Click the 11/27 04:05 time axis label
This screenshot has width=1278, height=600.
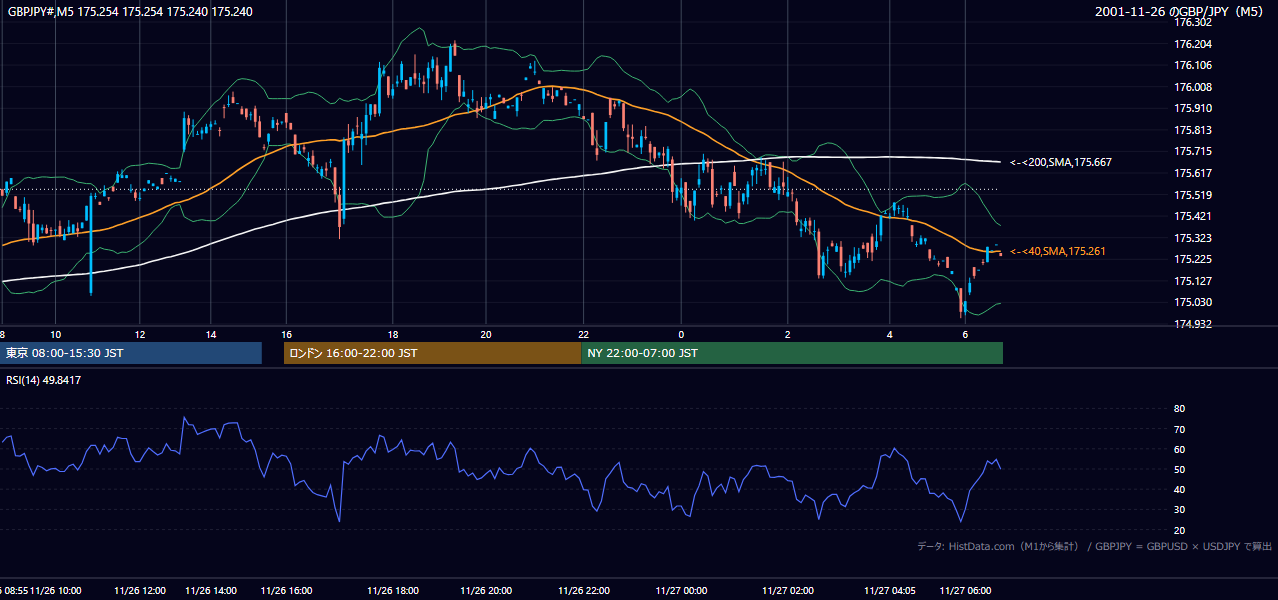[x=890, y=591]
